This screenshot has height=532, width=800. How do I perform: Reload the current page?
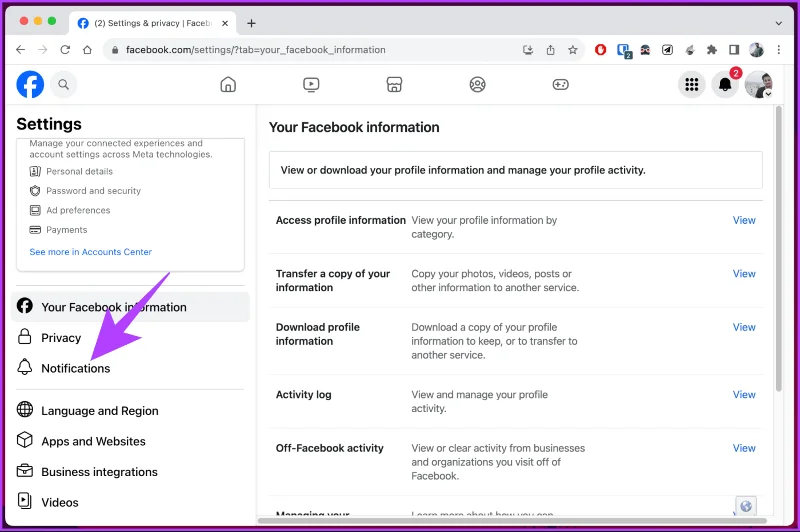pyautogui.click(x=65, y=49)
